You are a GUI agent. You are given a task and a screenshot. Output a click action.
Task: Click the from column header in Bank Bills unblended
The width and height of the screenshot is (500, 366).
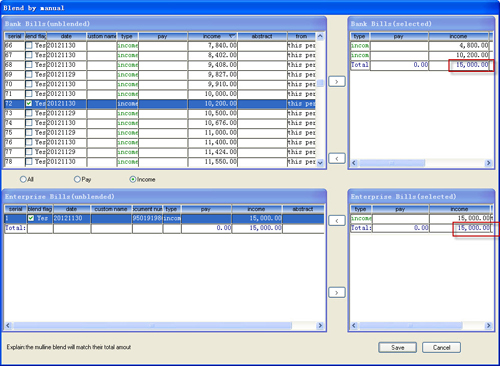tap(301, 36)
